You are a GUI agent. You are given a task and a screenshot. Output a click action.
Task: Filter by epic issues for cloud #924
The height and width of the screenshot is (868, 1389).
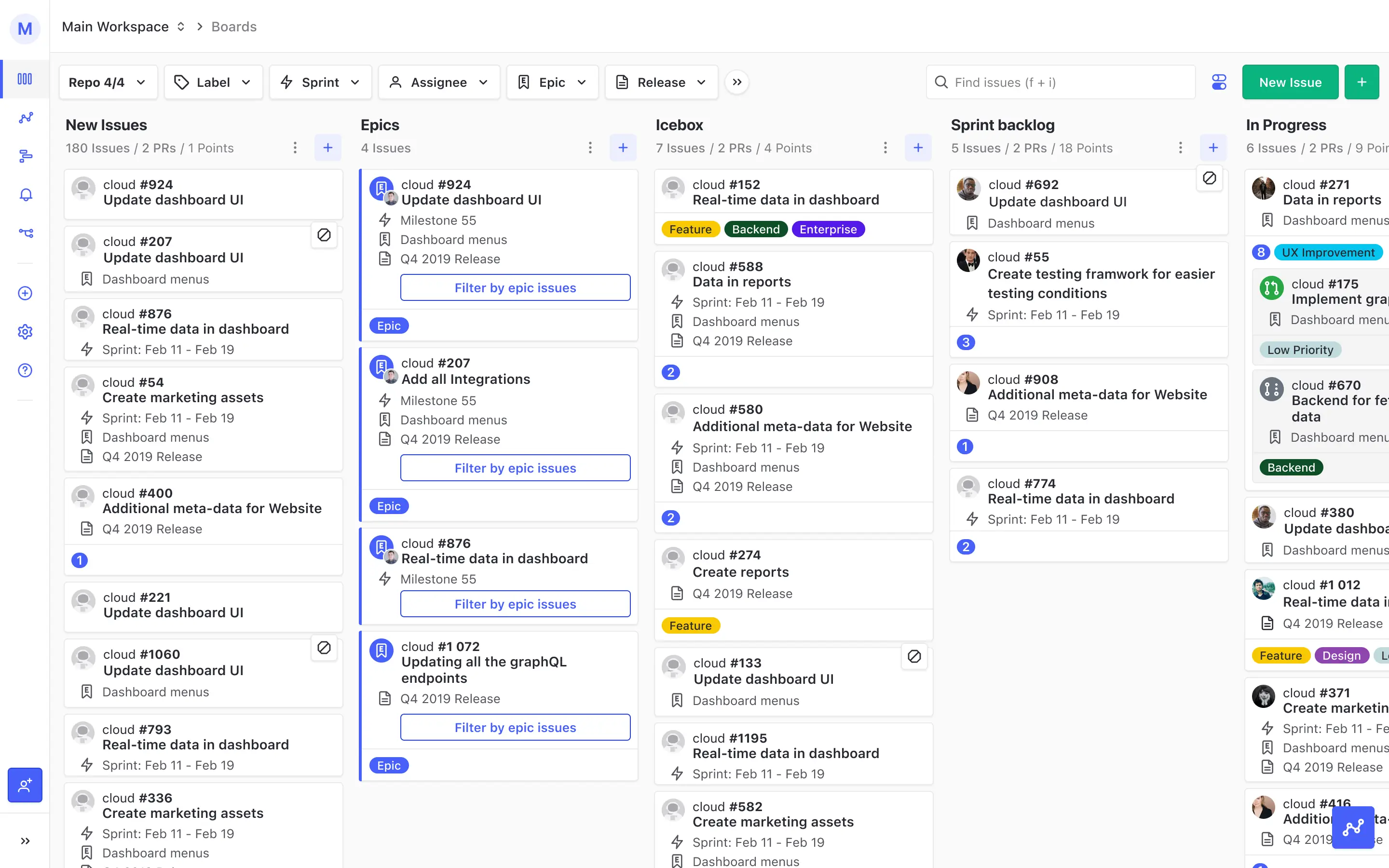pos(515,287)
